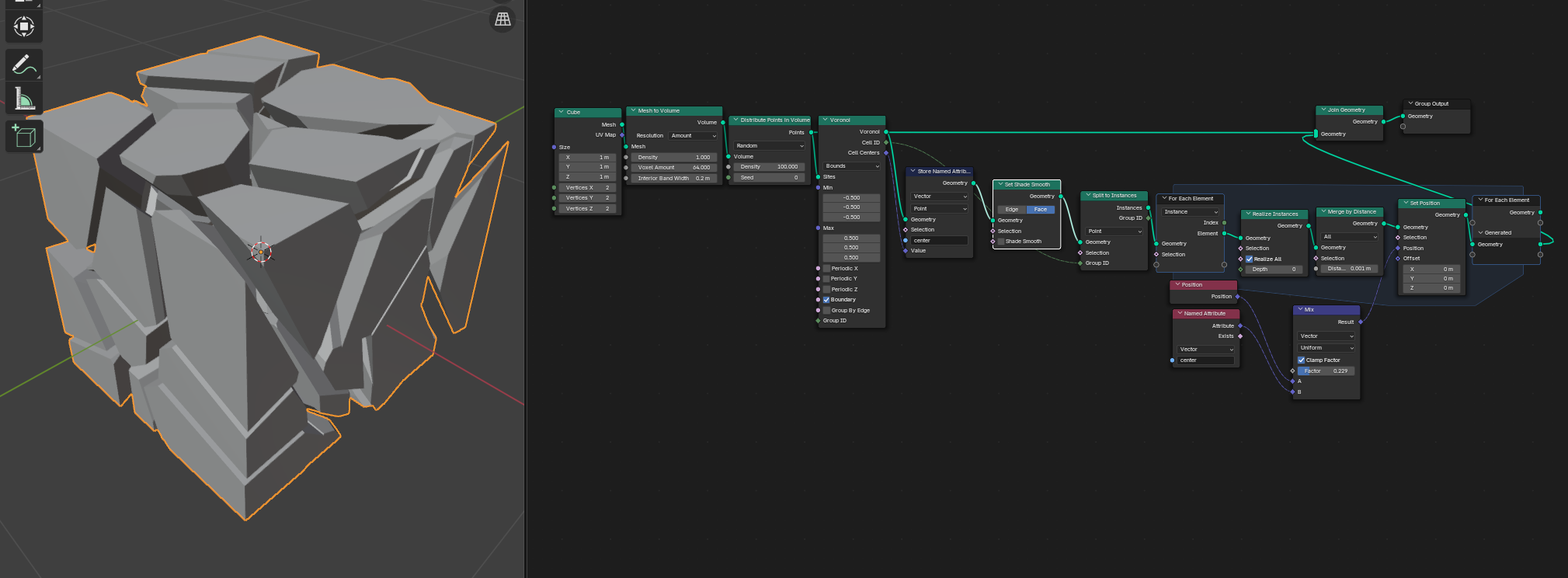Collapse the Voronoi node with its header arrow
The width and height of the screenshot is (1568, 578).
(x=825, y=120)
